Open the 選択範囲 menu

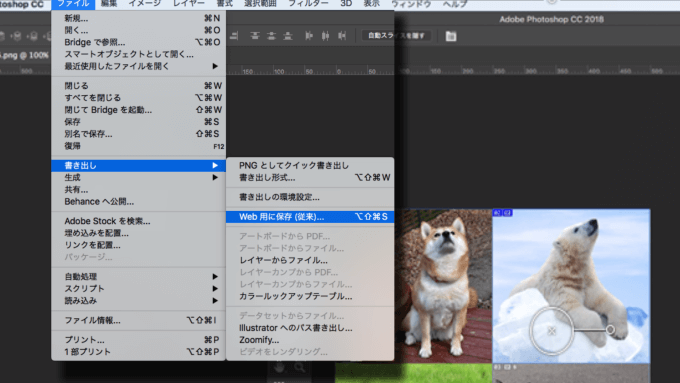(x=260, y=4)
